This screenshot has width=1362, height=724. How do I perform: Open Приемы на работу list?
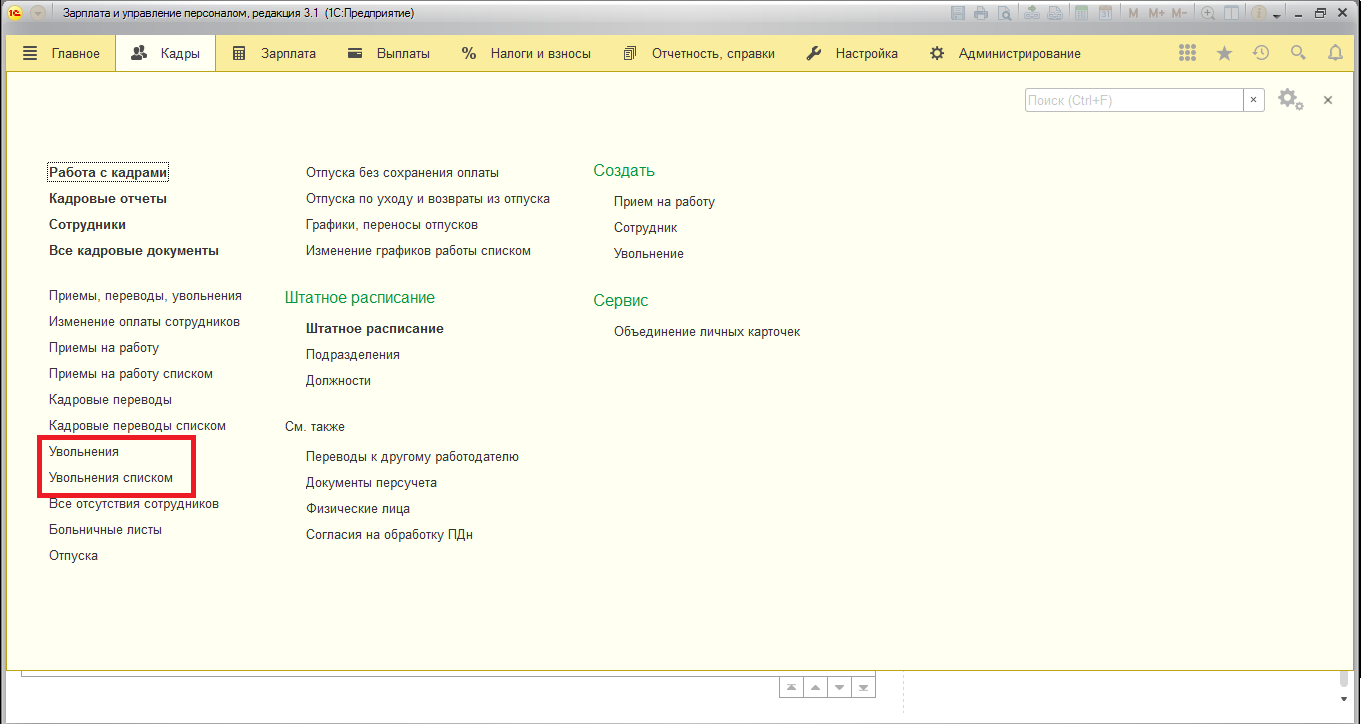[x=104, y=347]
